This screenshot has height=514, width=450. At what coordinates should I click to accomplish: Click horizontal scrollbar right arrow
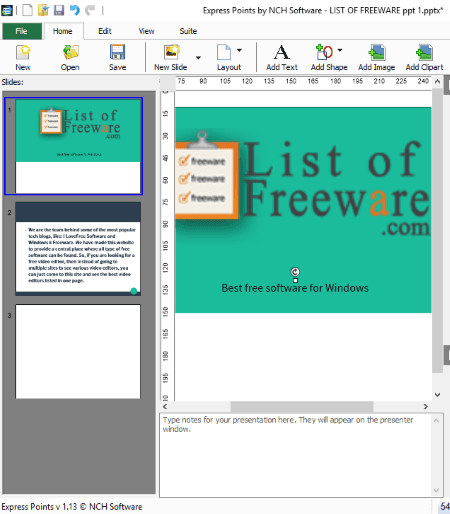(x=426, y=406)
